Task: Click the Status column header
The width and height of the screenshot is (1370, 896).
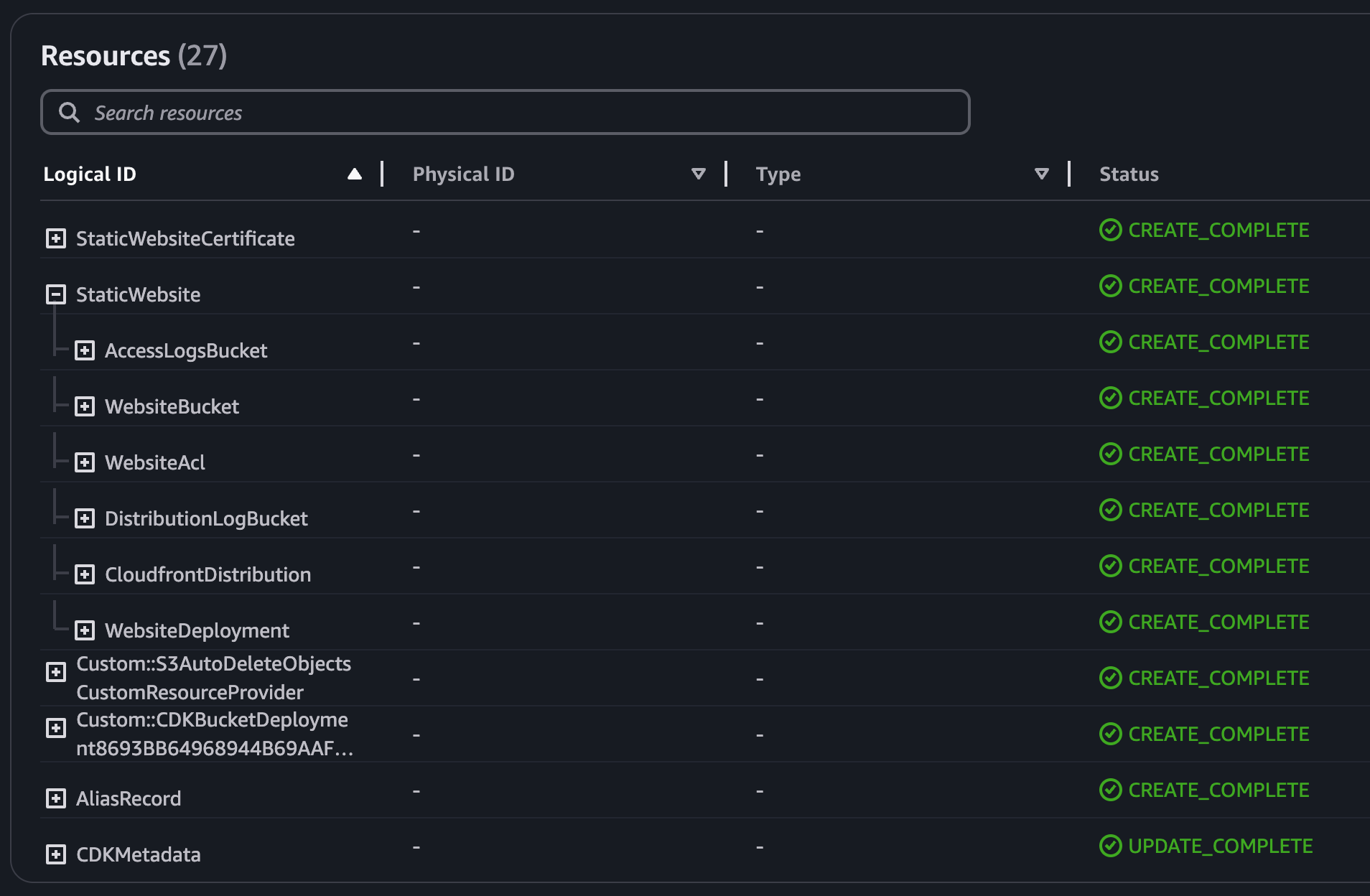Action: click(x=1129, y=174)
